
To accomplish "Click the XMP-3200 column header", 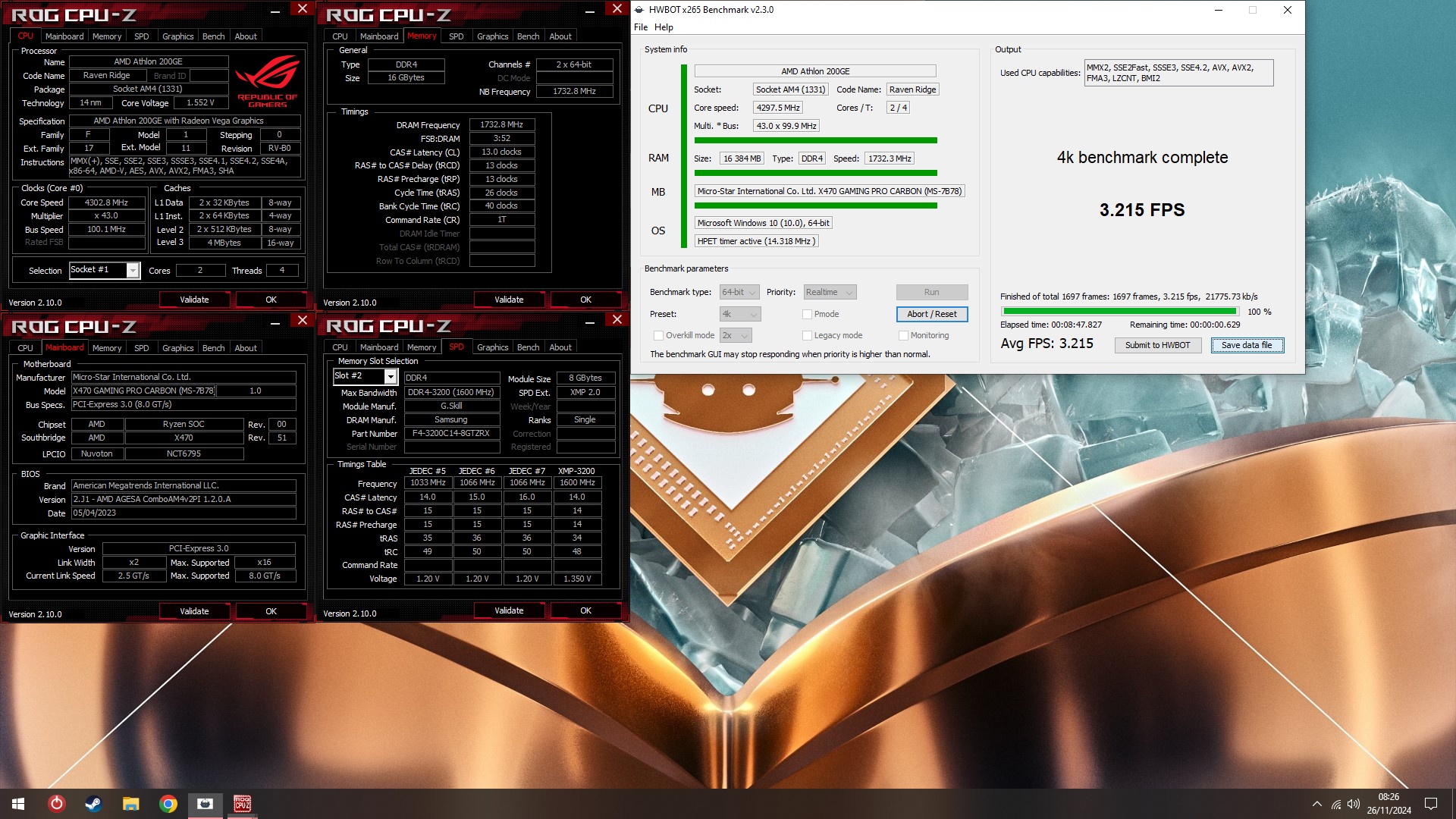I will (x=576, y=471).
